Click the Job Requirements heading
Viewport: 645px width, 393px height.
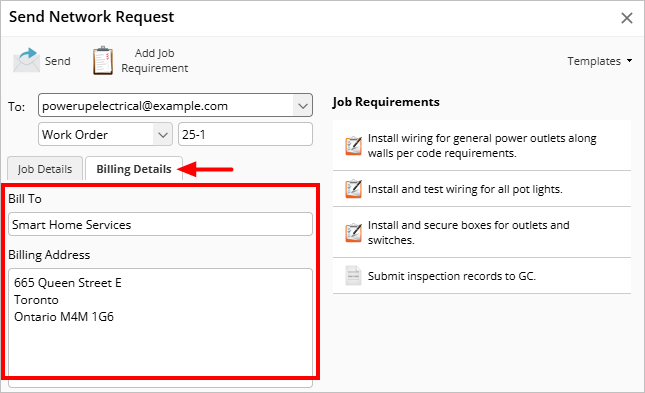(x=386, y=102)
